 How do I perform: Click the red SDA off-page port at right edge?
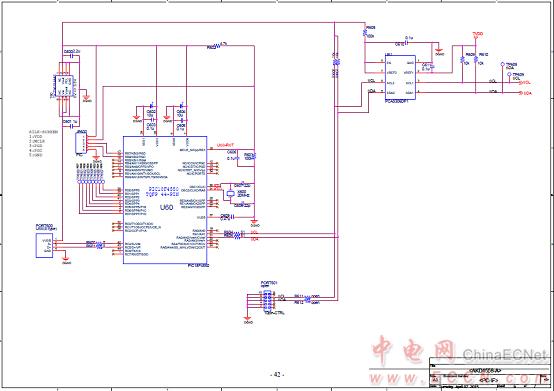pos(526,93)
